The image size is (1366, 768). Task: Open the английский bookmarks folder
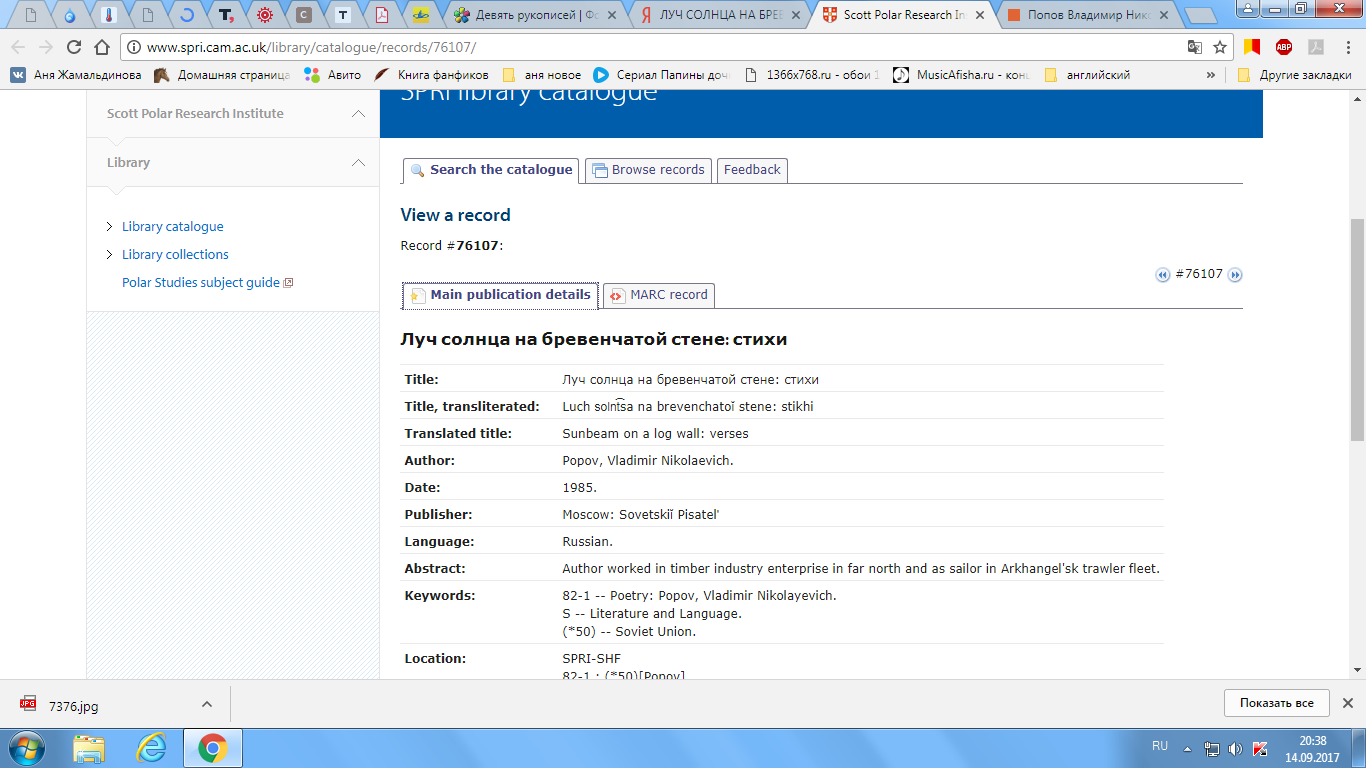1086,75
